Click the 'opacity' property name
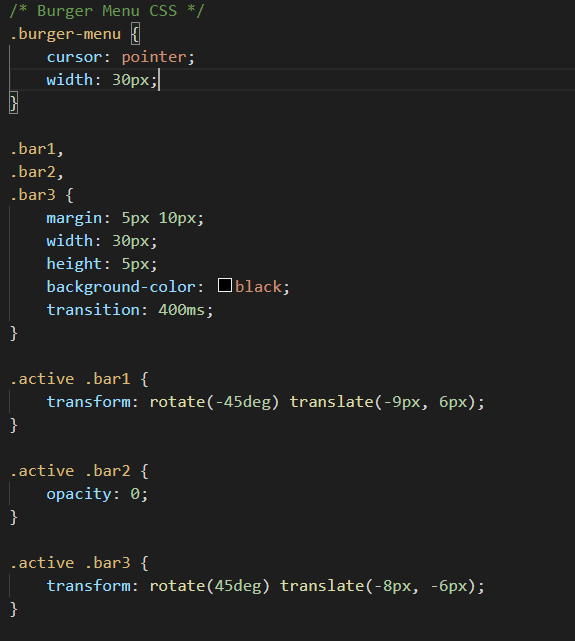The height and width of the screenshot is (641, 575). 78,494
